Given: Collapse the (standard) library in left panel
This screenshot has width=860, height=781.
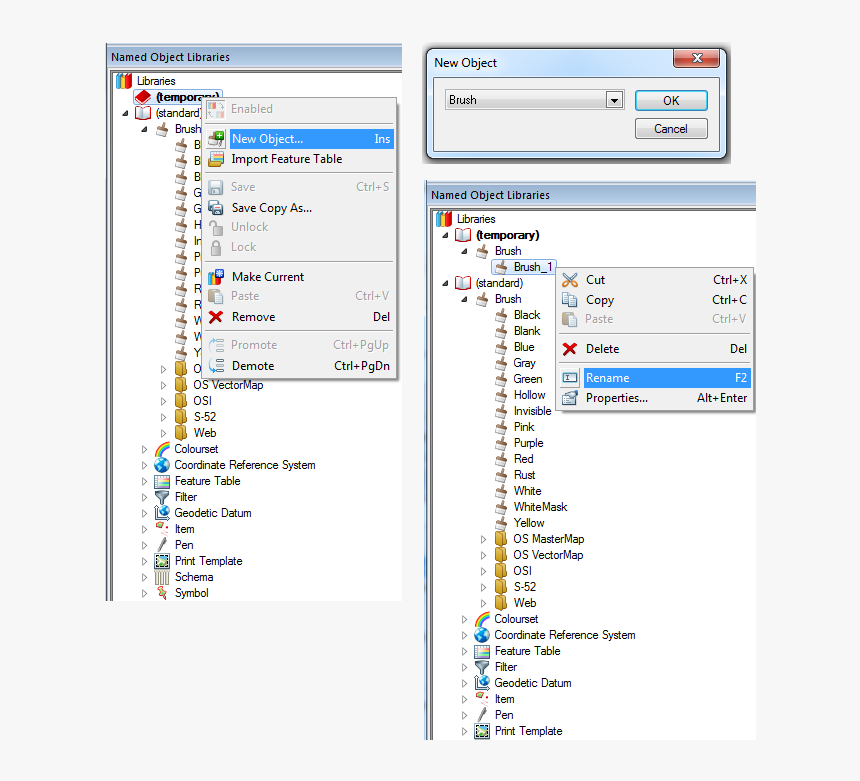Looking at the screenshot, I should (x=126, y=114).
